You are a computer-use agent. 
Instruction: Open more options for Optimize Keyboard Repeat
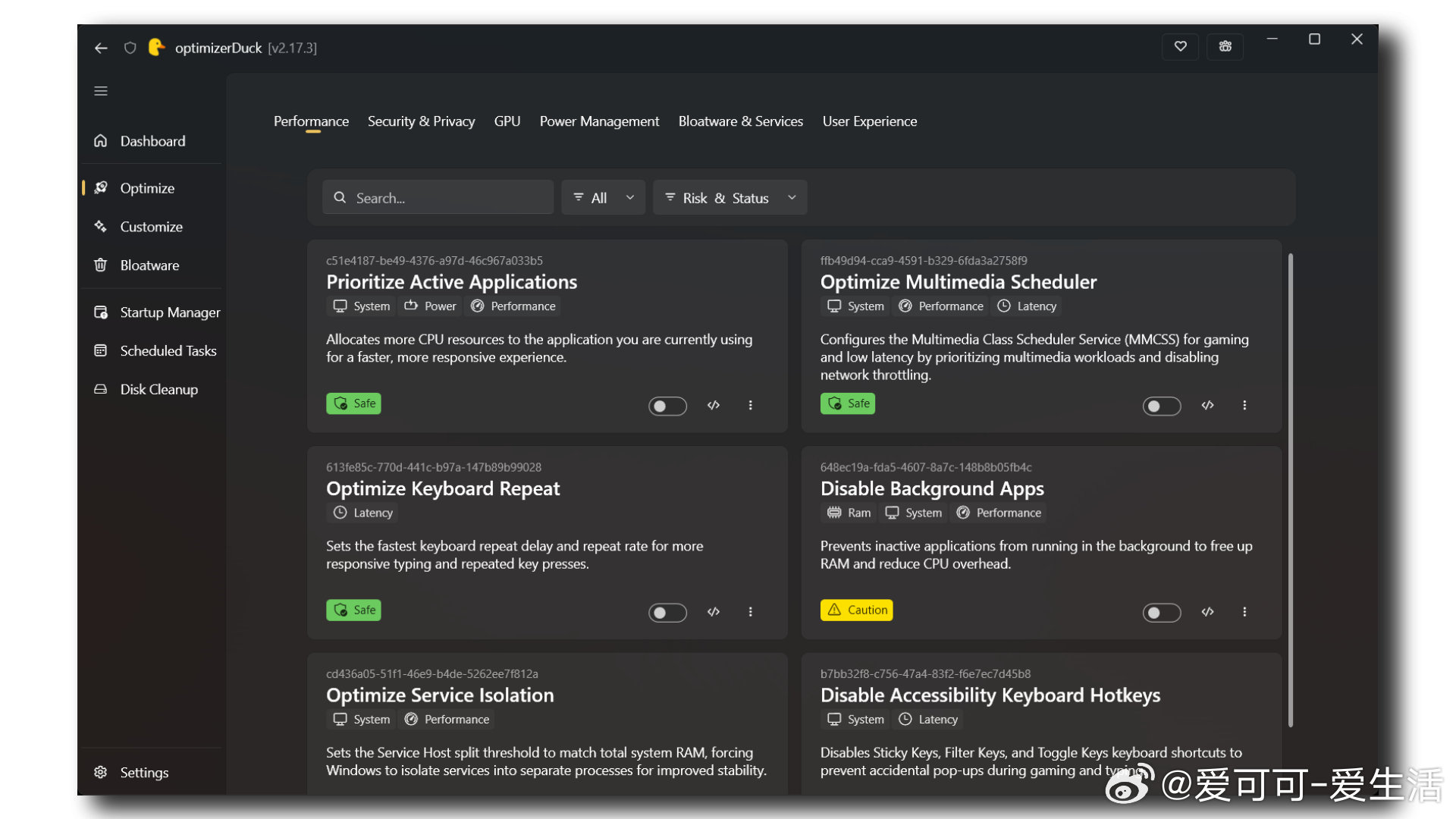(751, 612)
